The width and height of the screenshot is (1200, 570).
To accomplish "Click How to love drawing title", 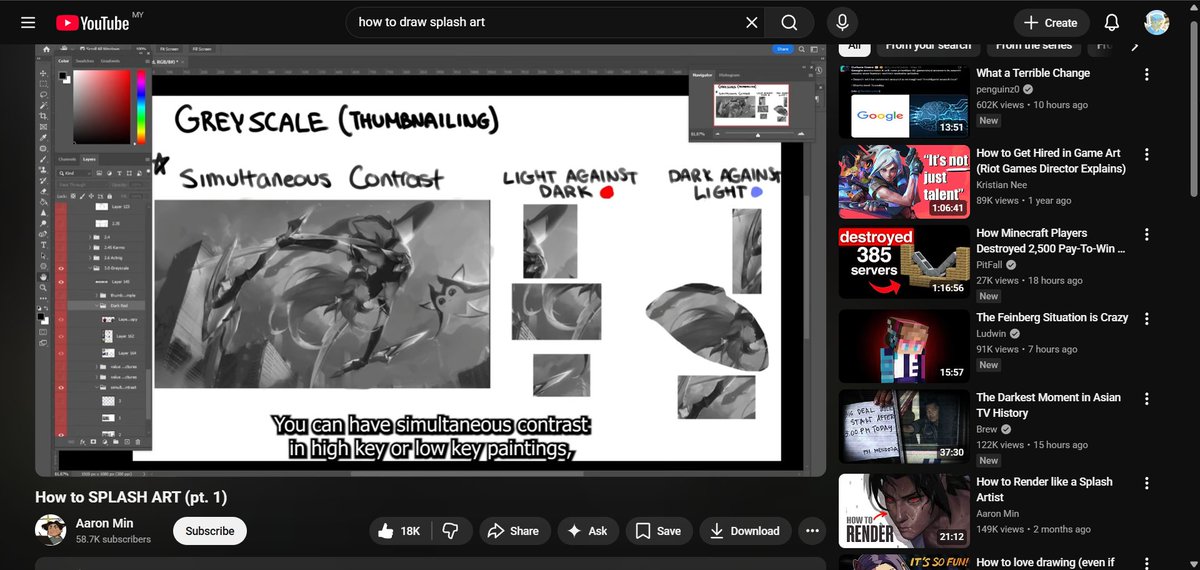I will pyautogui.click(x=1045, y=562).
